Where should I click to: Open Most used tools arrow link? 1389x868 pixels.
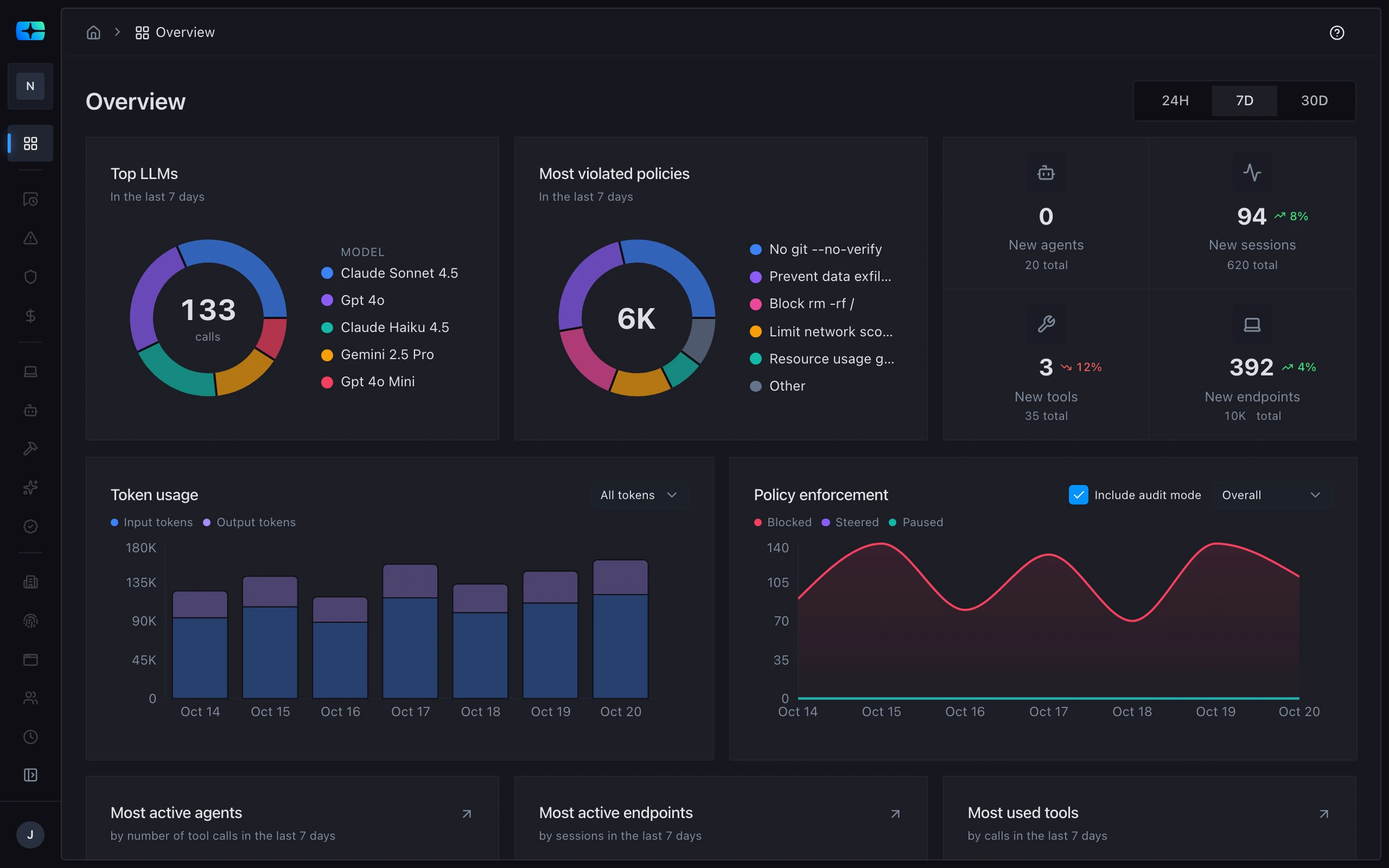pyautogui.click(x=1323, y=813)
